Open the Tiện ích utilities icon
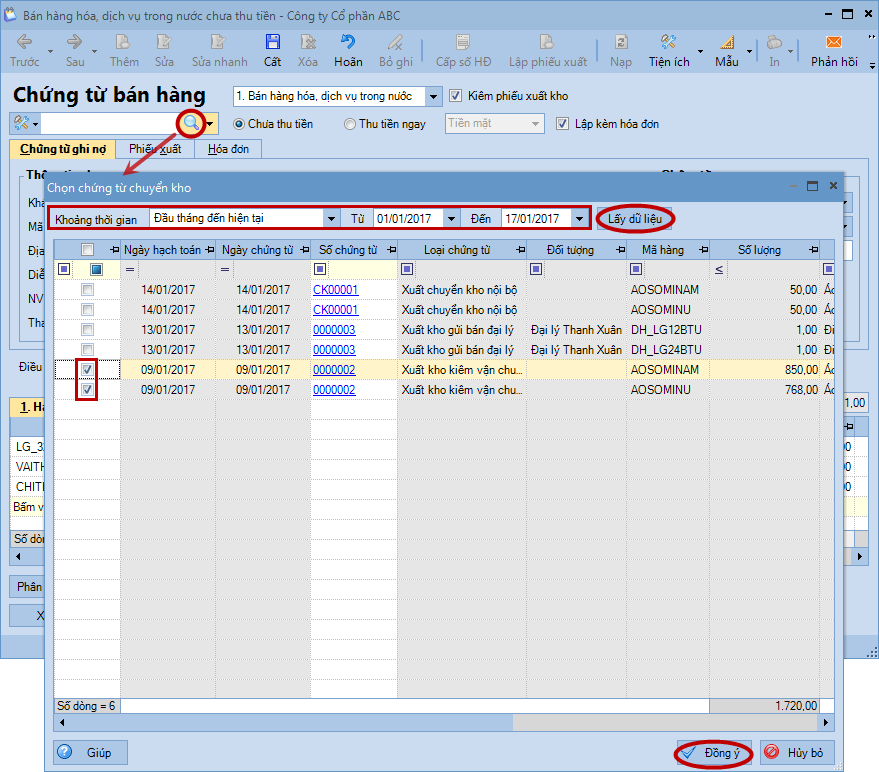This screenshot has width=879, height=772. 668,42
